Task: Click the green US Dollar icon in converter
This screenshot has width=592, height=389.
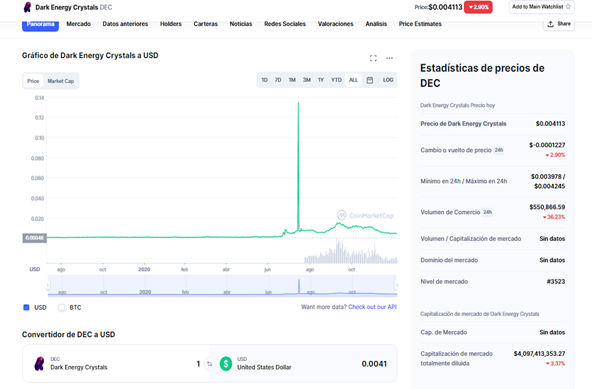Action: pyautogui.click(x=226, y=364)
